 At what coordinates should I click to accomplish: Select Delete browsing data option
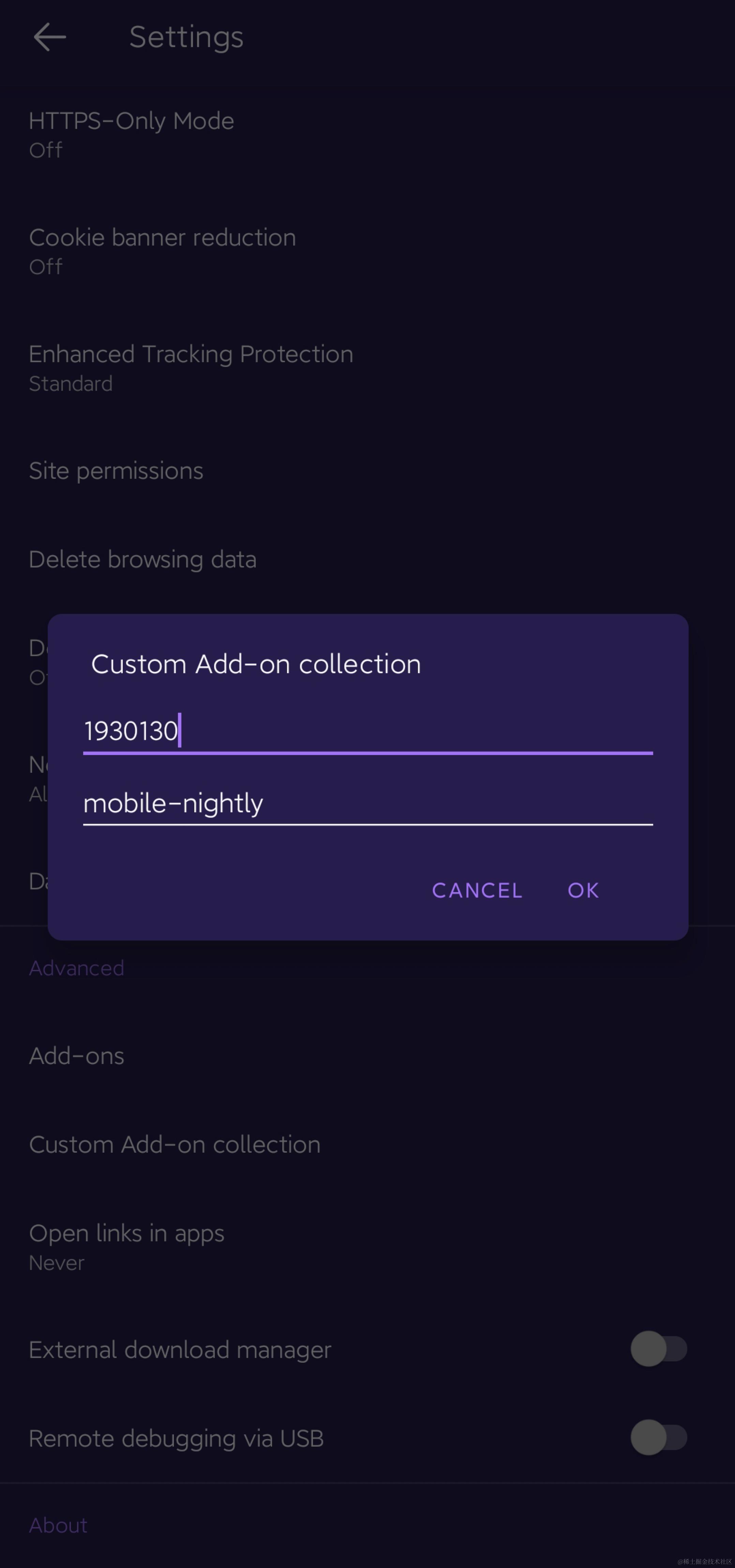tap(142, 559)
